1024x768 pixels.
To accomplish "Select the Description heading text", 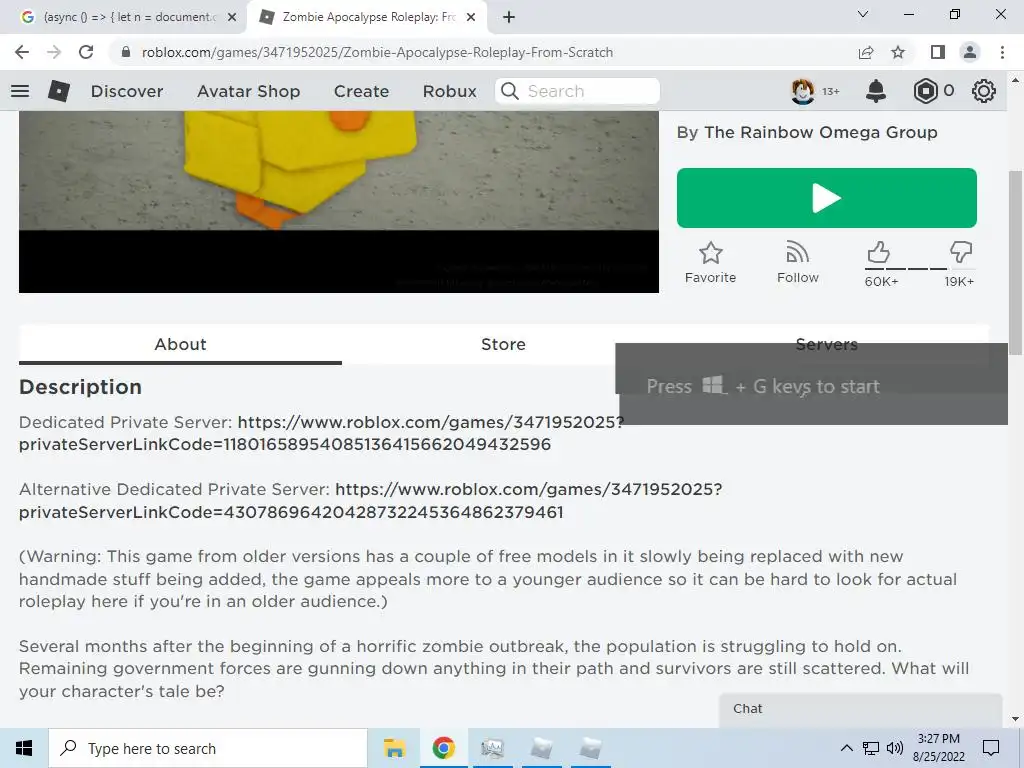I will pos(80,387).
